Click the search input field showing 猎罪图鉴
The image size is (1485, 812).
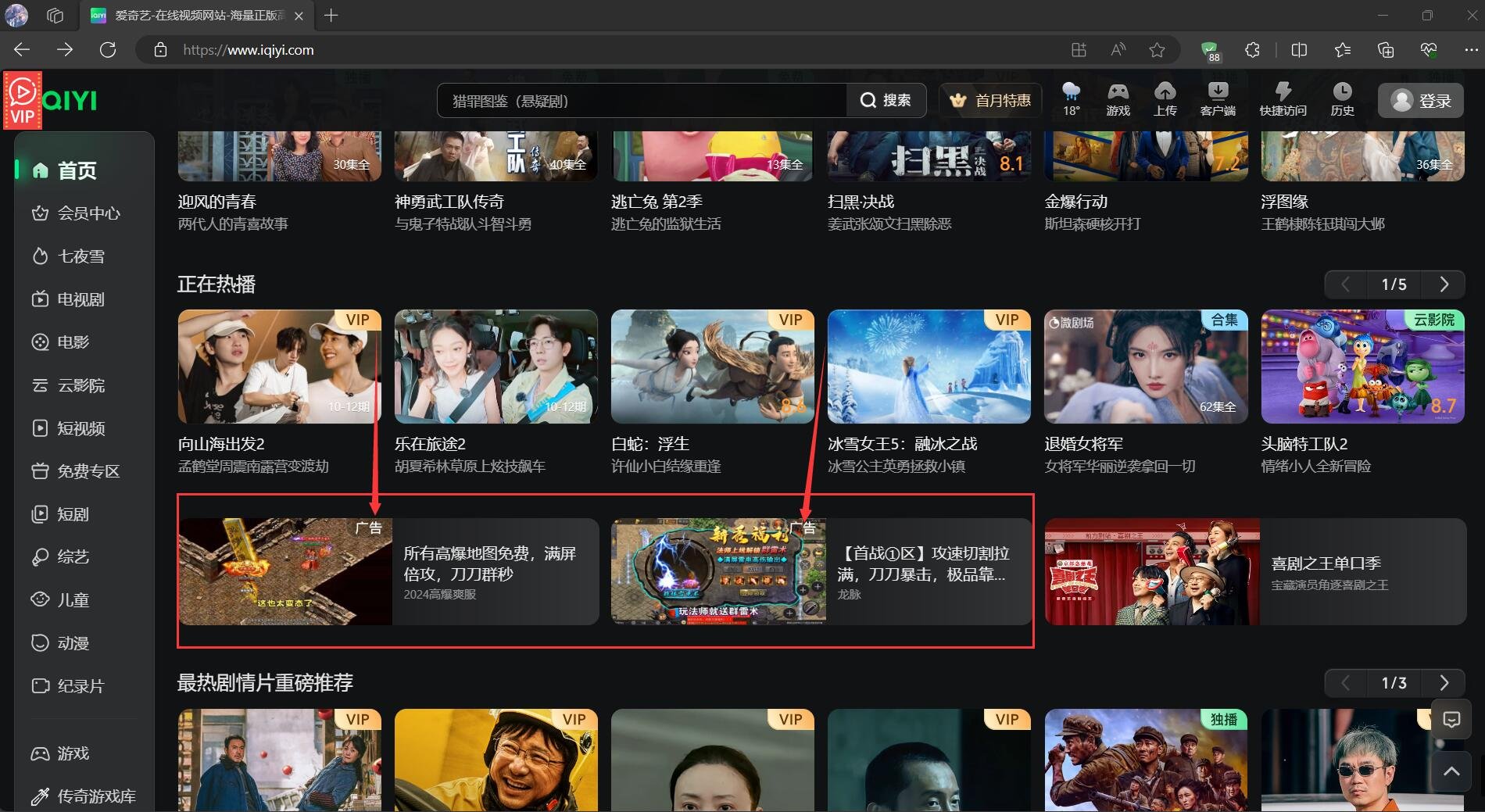[x=641, y=100]
